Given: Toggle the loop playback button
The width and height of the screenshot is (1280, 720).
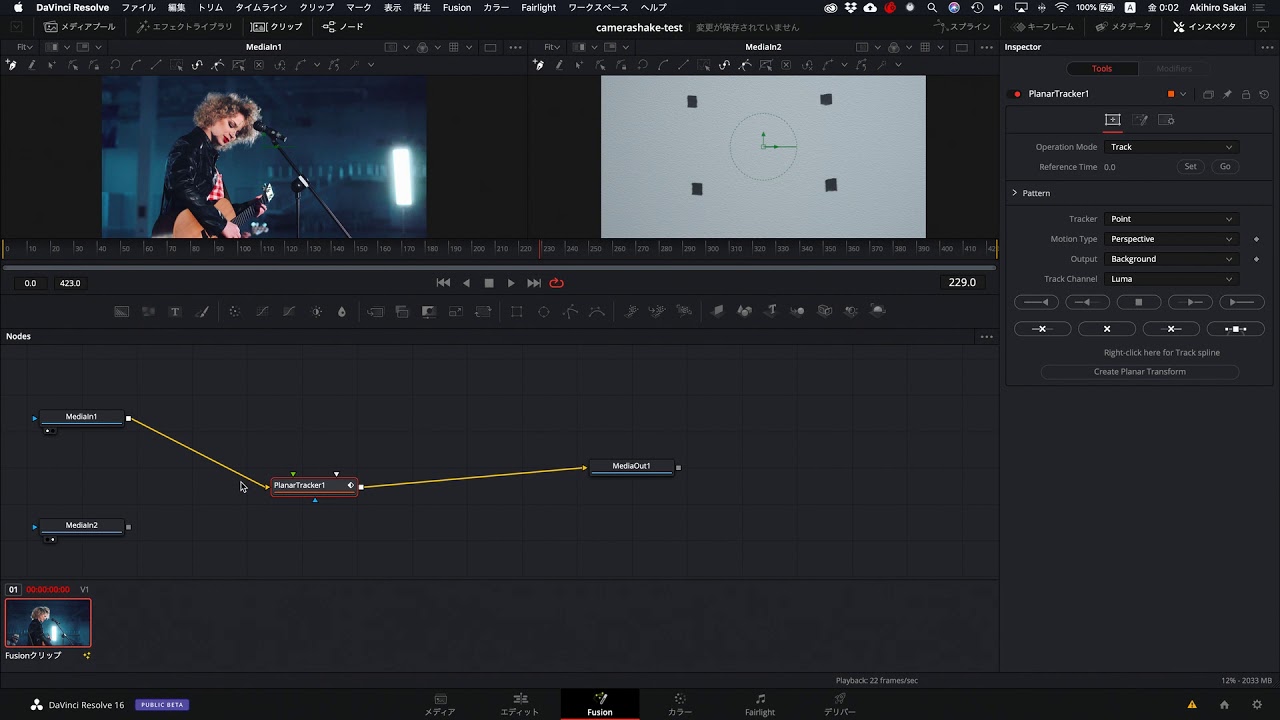Looking at the screenshot, I should (557, 283).
